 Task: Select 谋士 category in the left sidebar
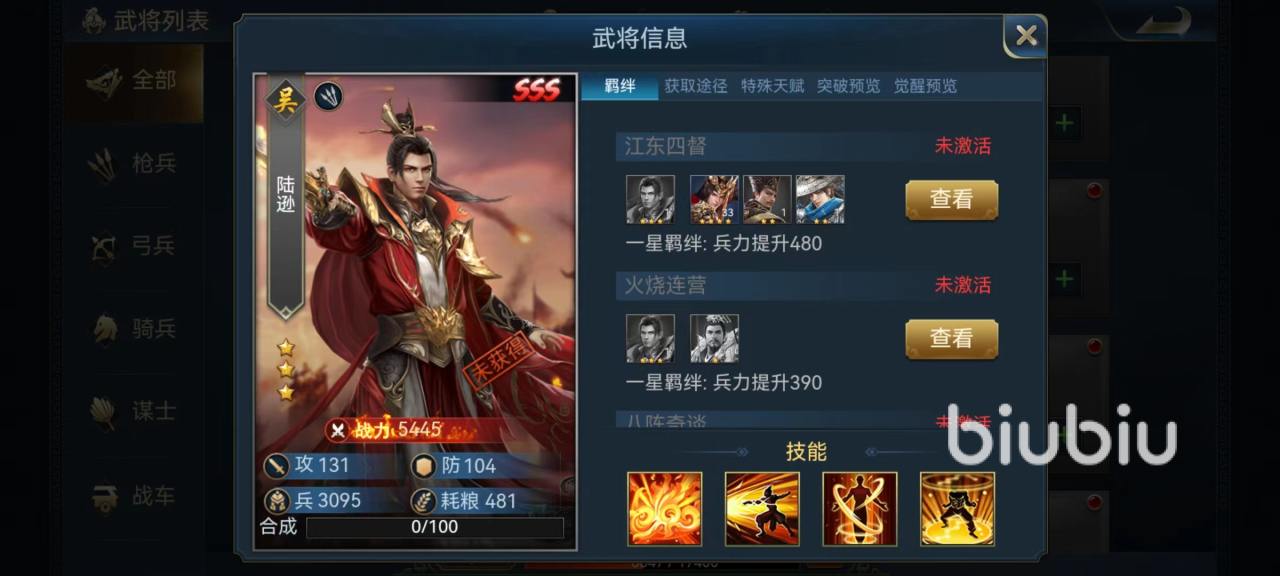point(134,412)
